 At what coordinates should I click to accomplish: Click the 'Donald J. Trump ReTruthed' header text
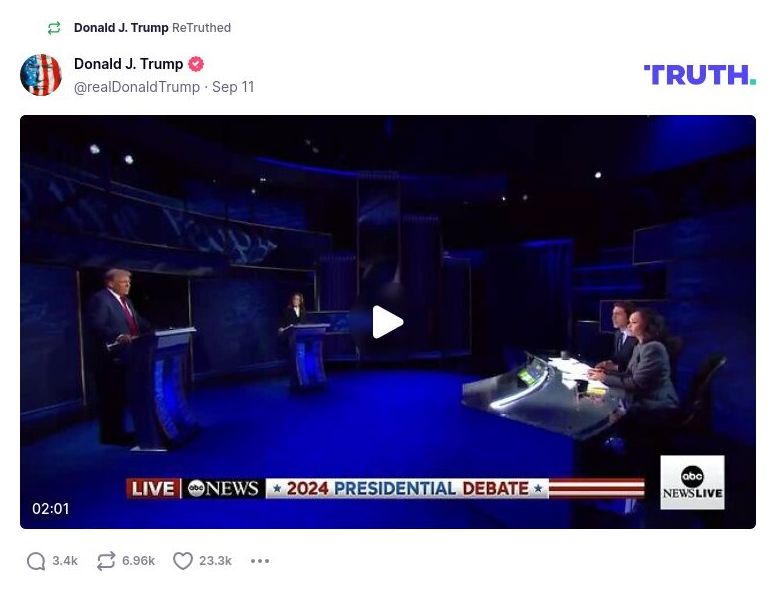coord(152,28)
